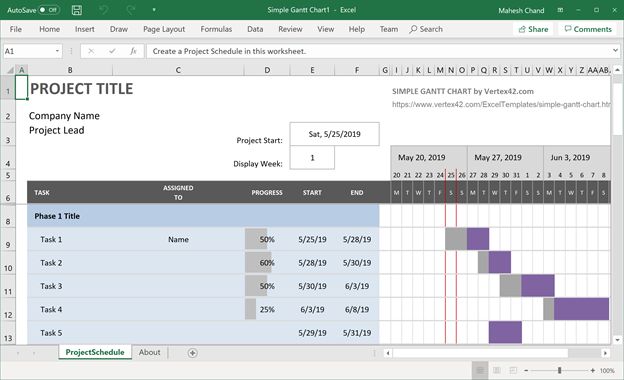Switch to Page Layout view icon
The image size is (624, 380).
pyautogui.click(x=497, y=370)
